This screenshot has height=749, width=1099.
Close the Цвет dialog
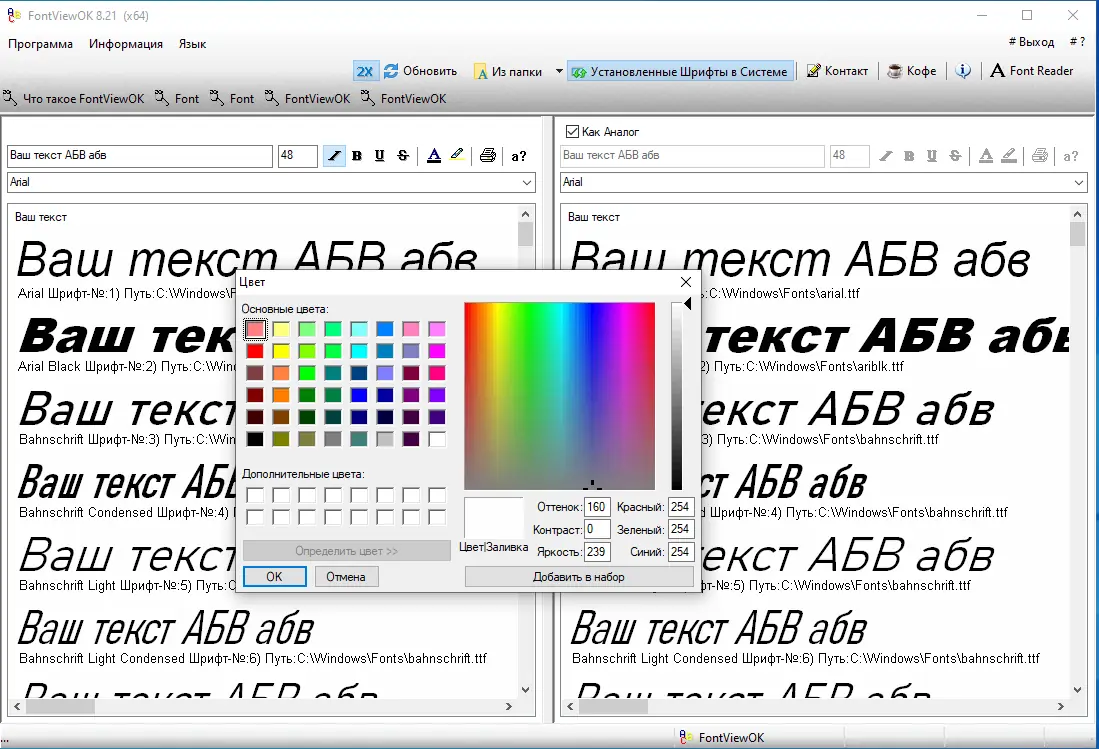point(685,282)
